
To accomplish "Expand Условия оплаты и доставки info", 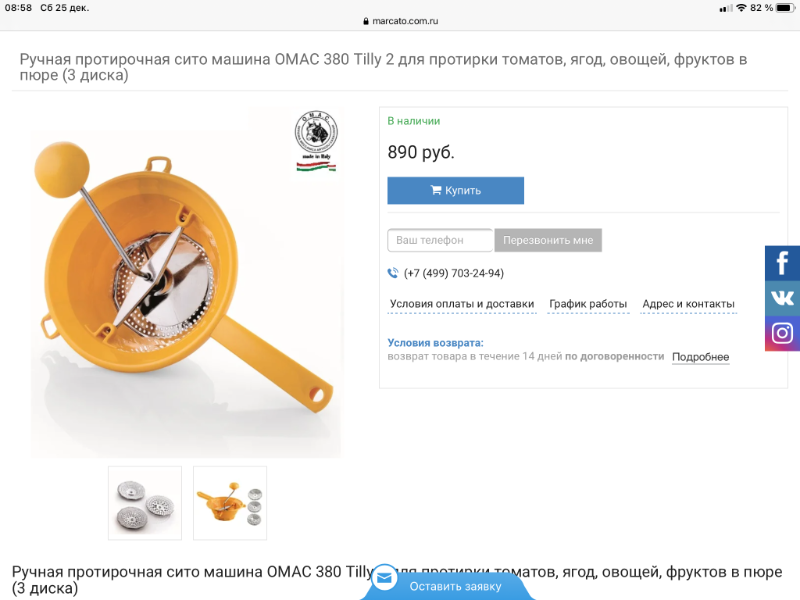I will [x=462, y=304].
